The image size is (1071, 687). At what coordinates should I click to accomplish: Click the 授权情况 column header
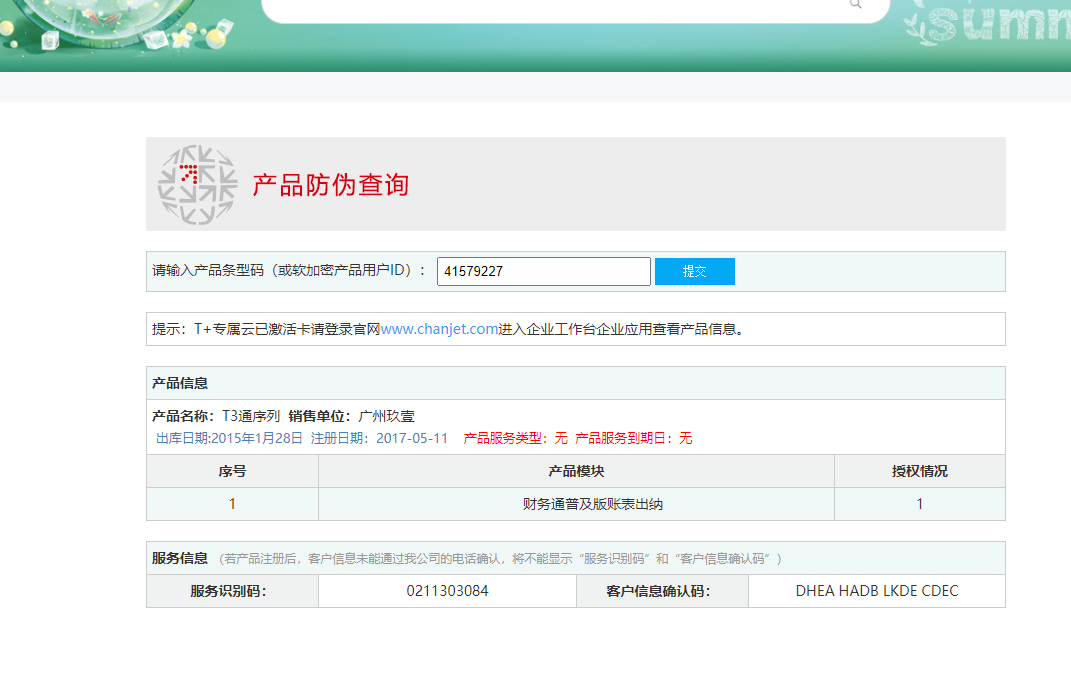point(919,471)
